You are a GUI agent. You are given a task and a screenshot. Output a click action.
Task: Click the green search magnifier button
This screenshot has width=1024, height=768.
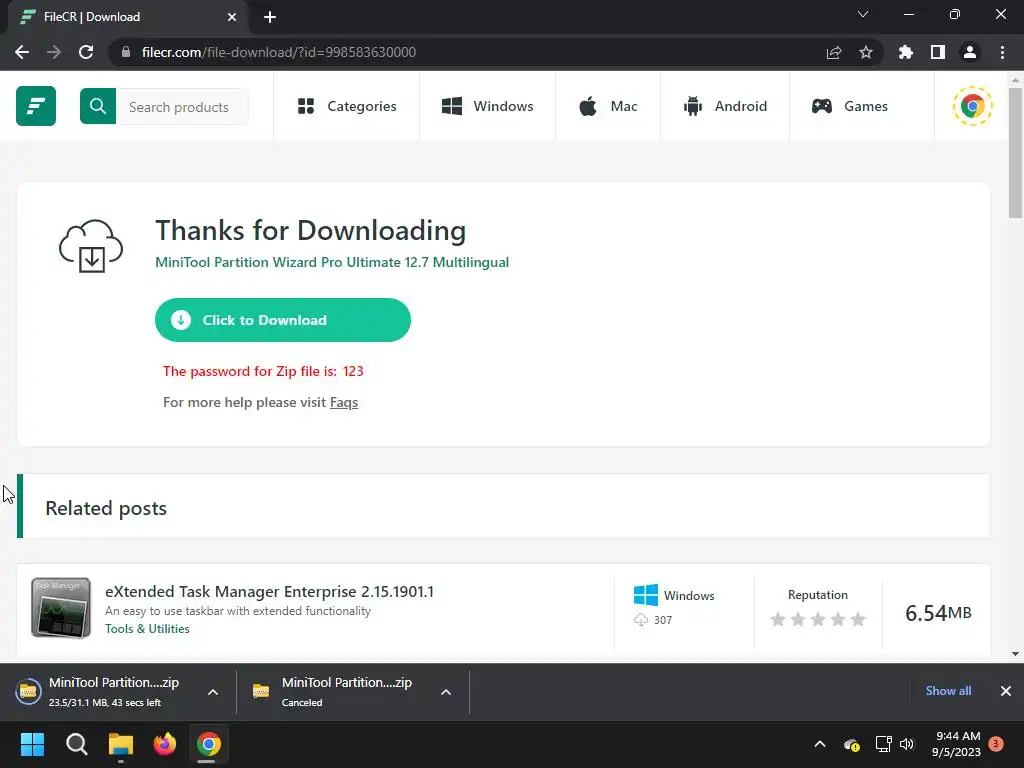pos(98,106)
